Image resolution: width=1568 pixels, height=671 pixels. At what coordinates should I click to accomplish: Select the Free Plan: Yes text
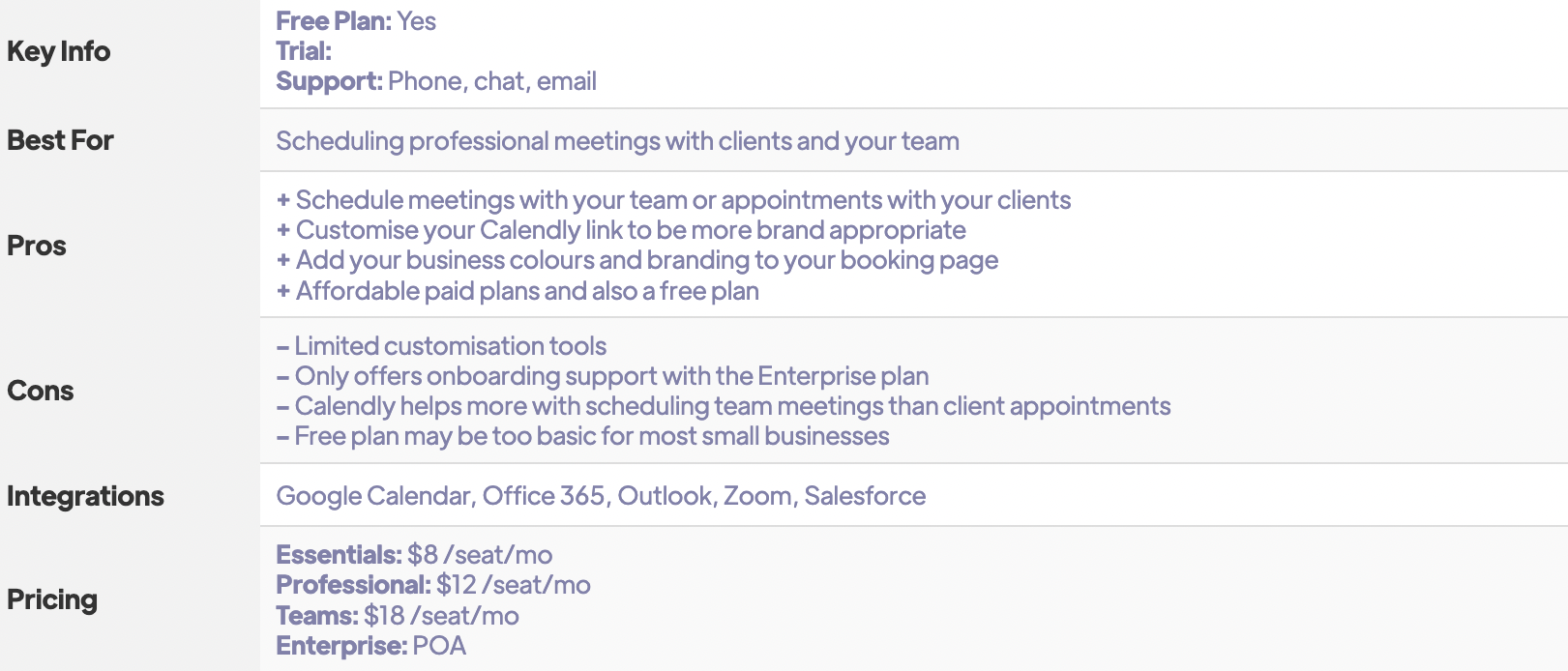click(x=356, y=21)
